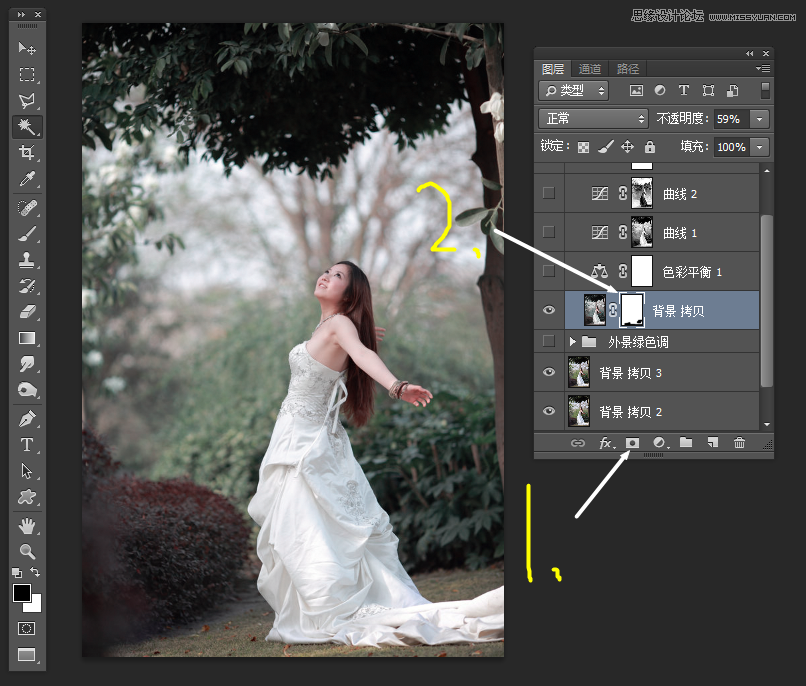Click the fx layer style icon
Viewport: 806px width, 686px height.
[x=606, y=443]
